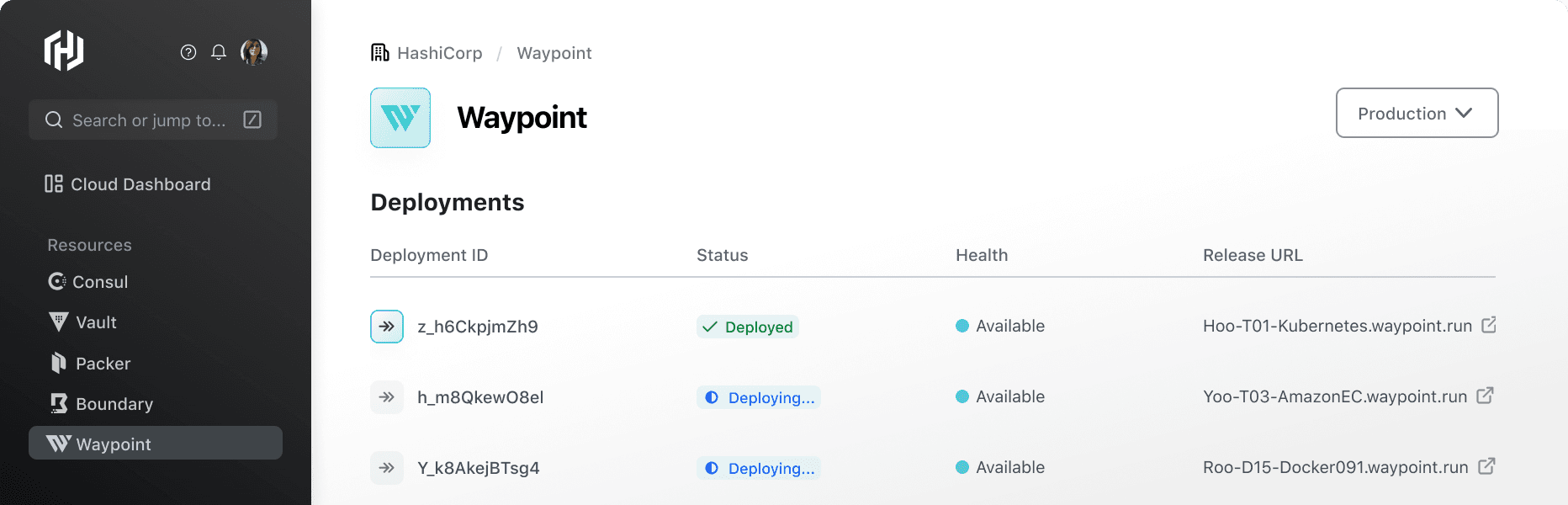The image size is (1568, 505).
Task: Click the Boundary logo icon
Action: pos(59,404)
